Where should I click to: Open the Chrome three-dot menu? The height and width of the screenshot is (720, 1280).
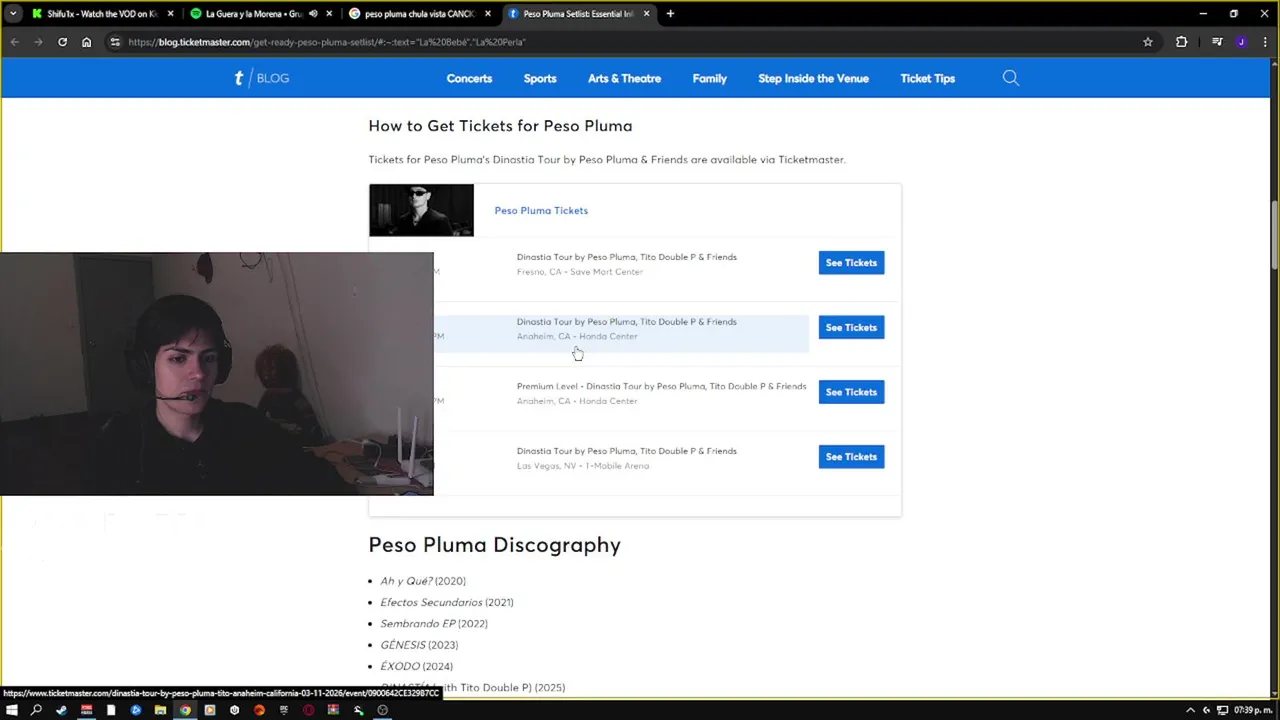click(x=1264, y=42)
